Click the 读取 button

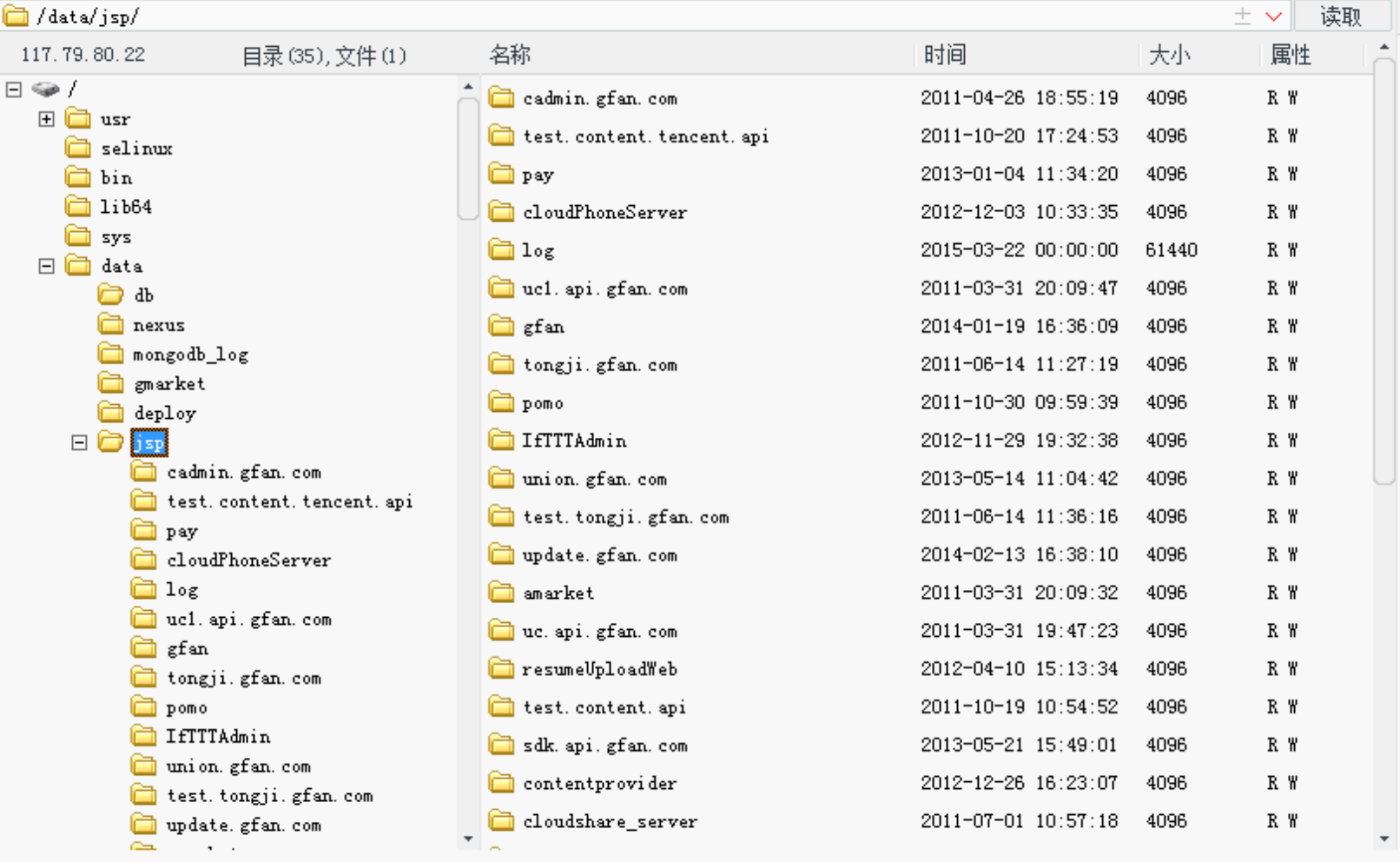[1340, 17]
